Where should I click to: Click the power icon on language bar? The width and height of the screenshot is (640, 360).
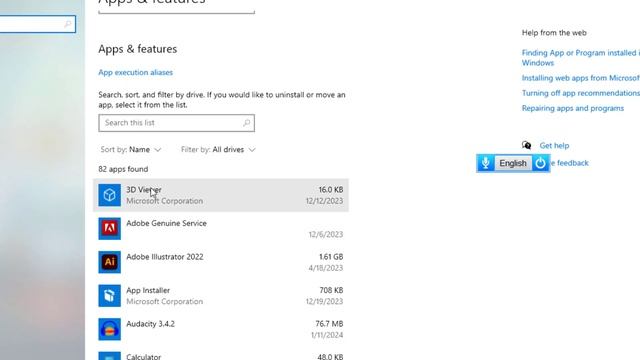[540, 163]
